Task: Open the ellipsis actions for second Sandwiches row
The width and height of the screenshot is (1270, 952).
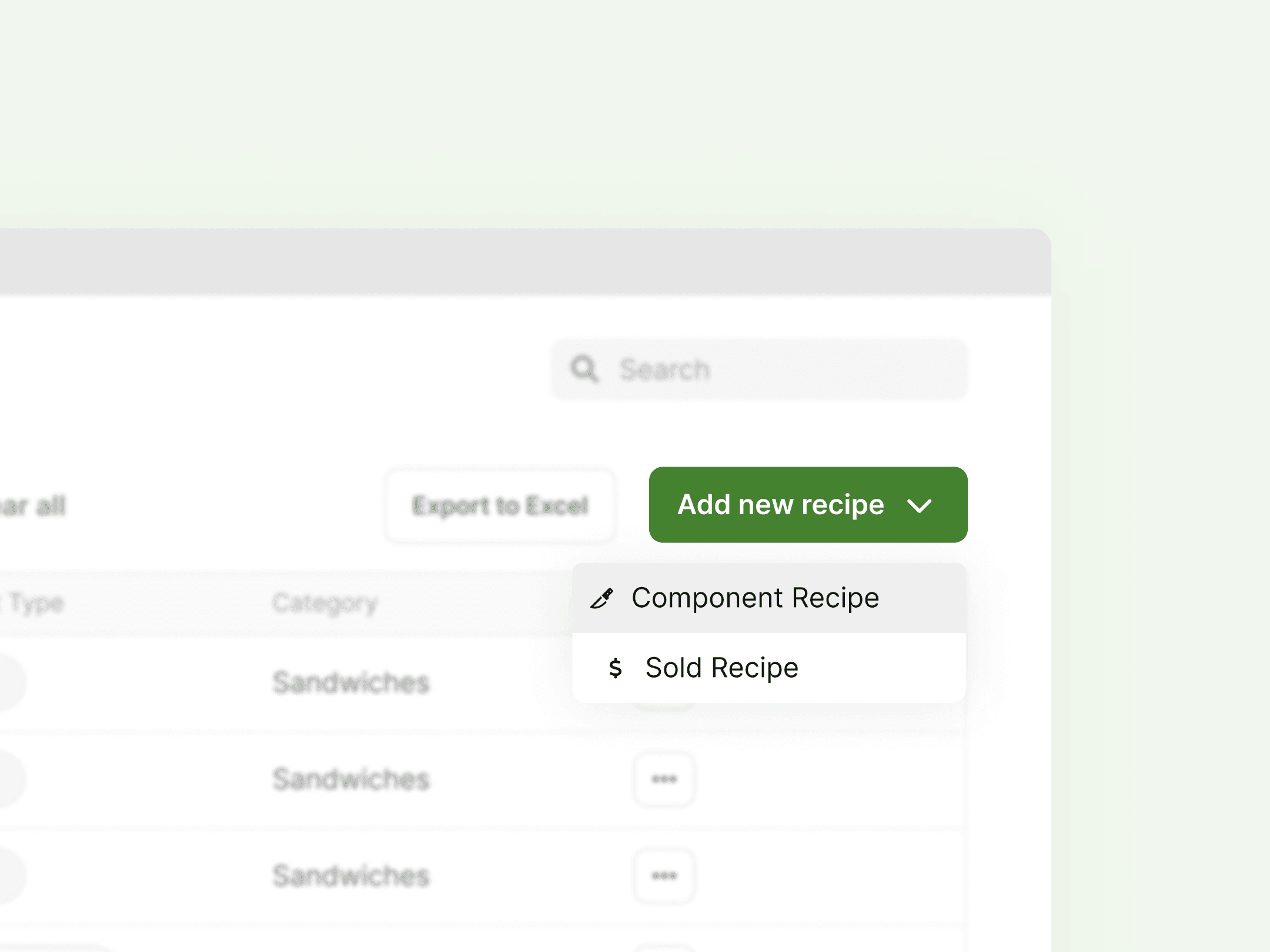Action: [663, 779]
